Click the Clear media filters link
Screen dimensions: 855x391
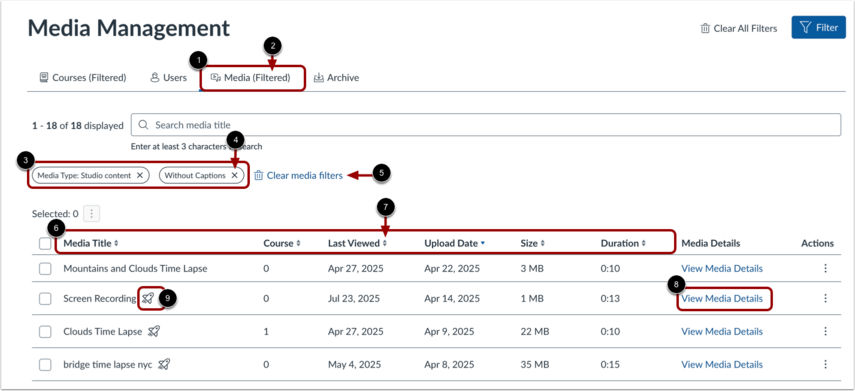pyautogui.click(x=298, y=176)
